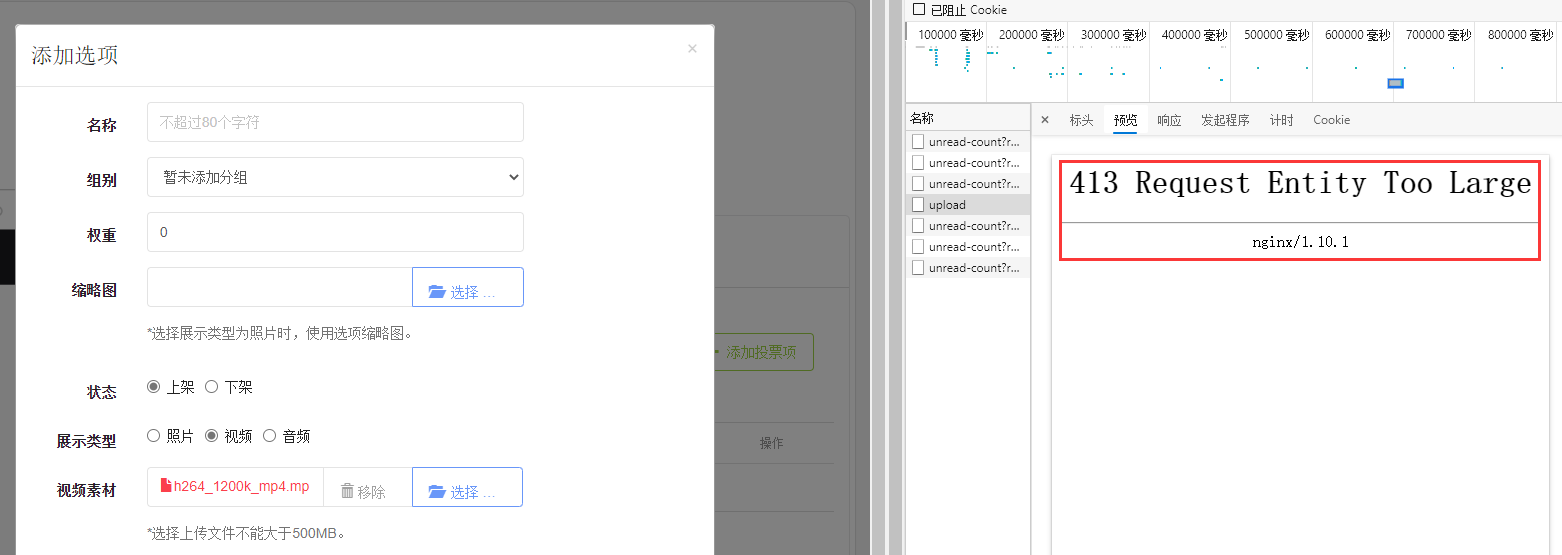Close the request details panel
This screenshot has height=555, width=1562.
pos(1045,120)
